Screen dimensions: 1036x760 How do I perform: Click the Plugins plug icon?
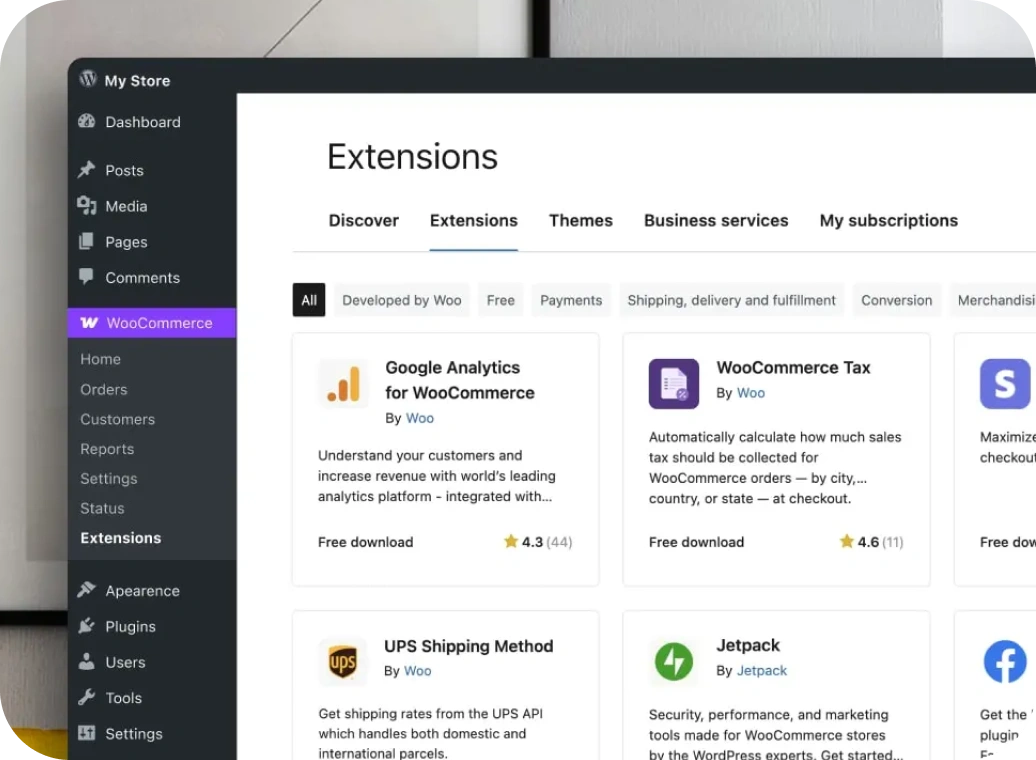(x=87, y=625)
